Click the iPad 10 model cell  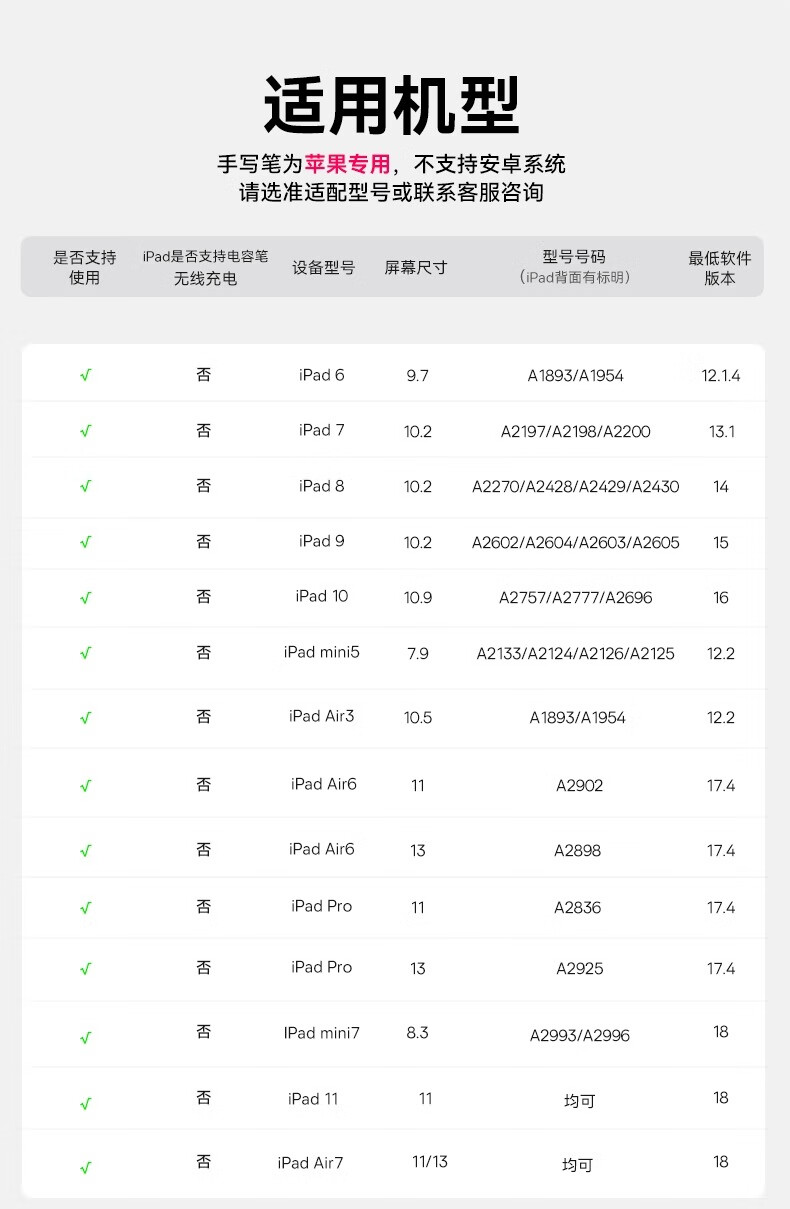pyautogui.click(x=321, y=596)
